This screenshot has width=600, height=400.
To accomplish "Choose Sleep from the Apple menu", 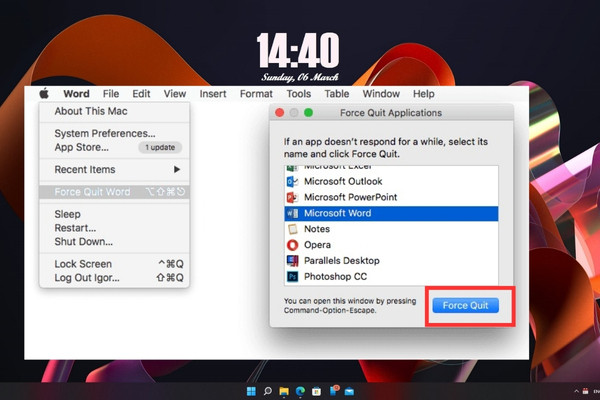I will (114, 214).
